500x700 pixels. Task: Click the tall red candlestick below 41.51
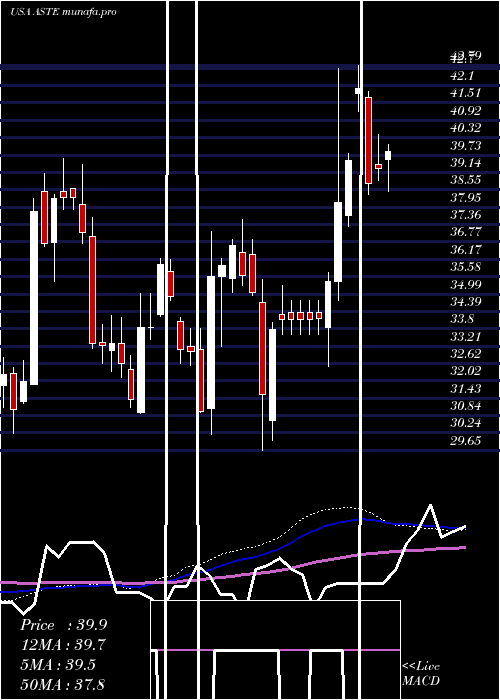[x=368, y=140]
